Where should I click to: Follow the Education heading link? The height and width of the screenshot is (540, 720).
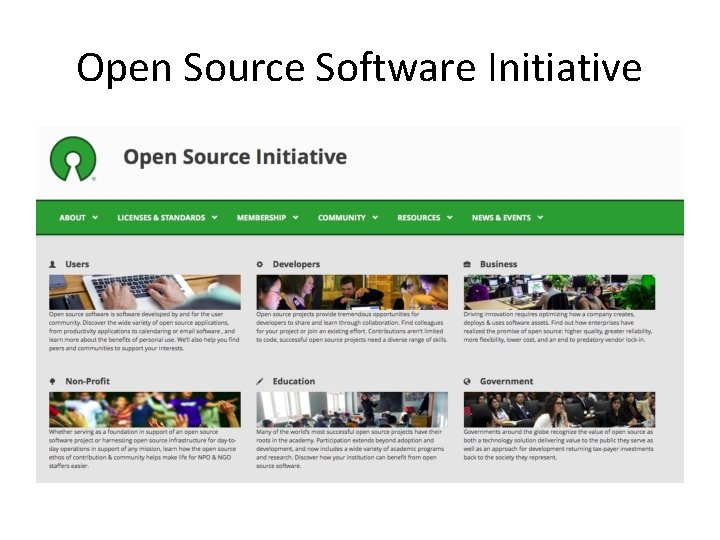click(x=294, y=381)
